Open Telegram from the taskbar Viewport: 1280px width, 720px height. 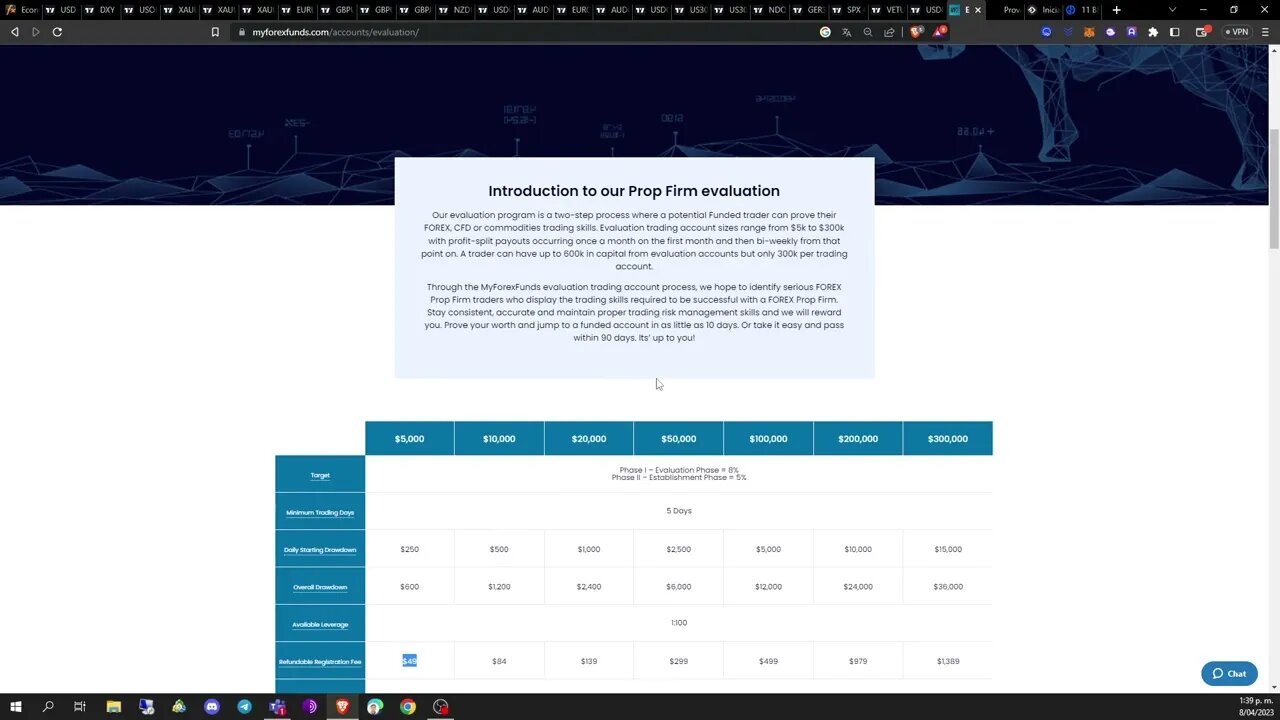point(244,707)
